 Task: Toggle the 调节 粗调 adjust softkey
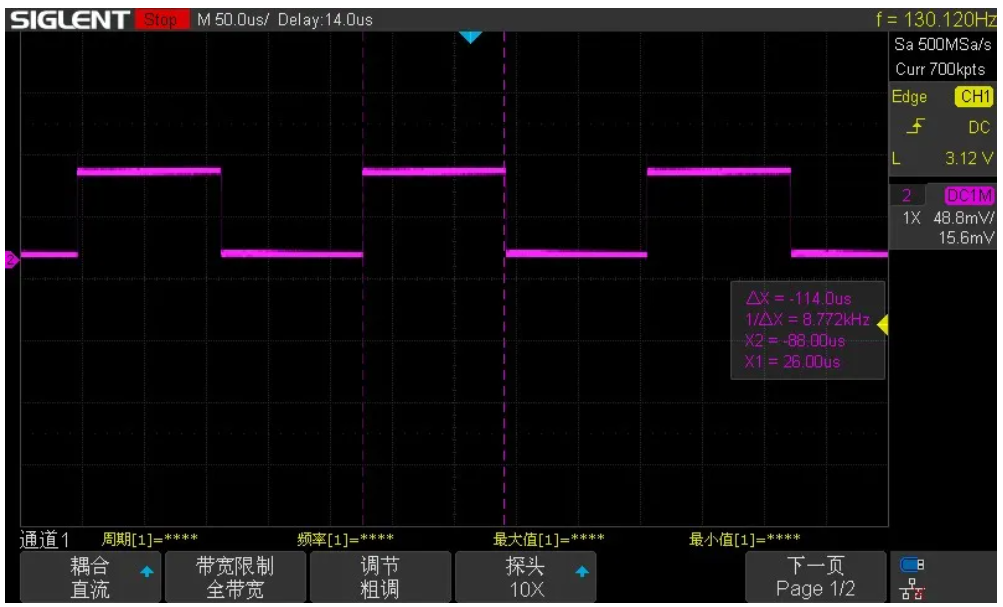(x=380, y=577)
